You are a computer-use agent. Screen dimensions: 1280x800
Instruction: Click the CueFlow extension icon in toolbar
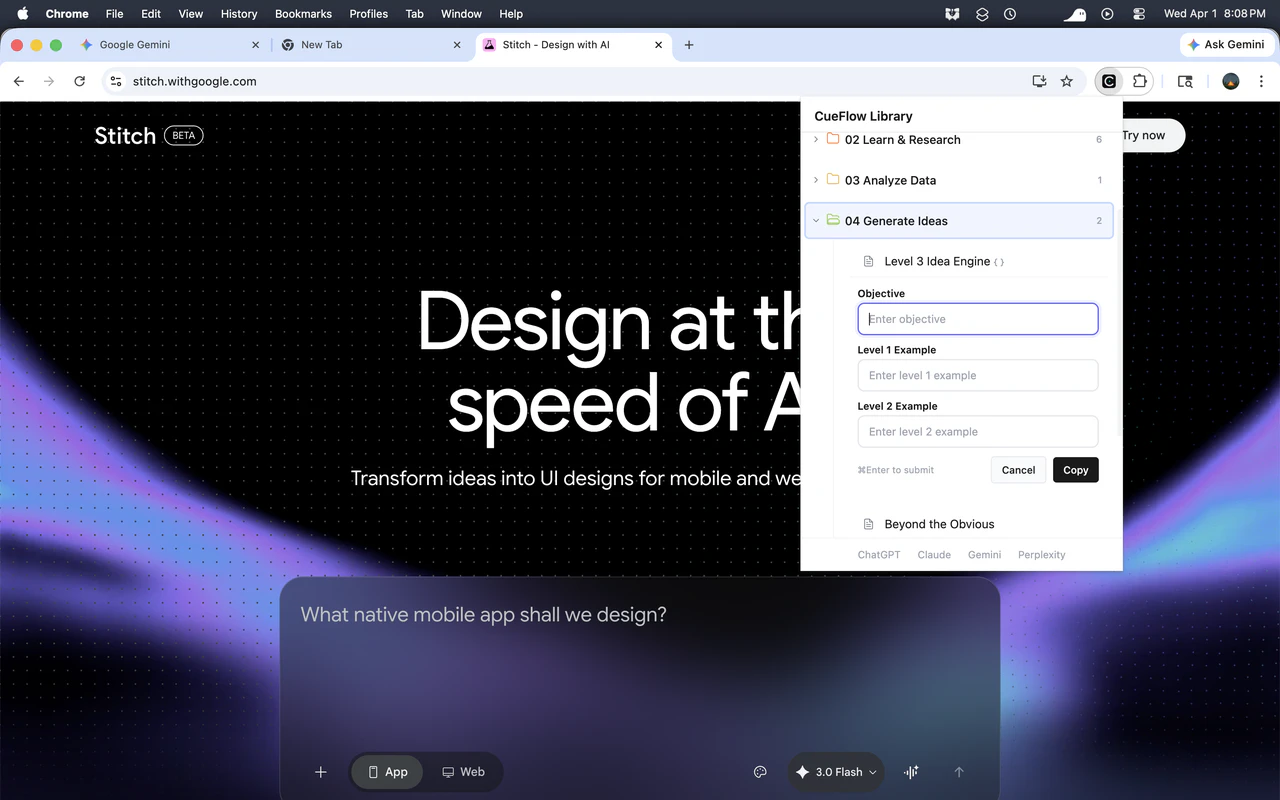coord(1109,81)
